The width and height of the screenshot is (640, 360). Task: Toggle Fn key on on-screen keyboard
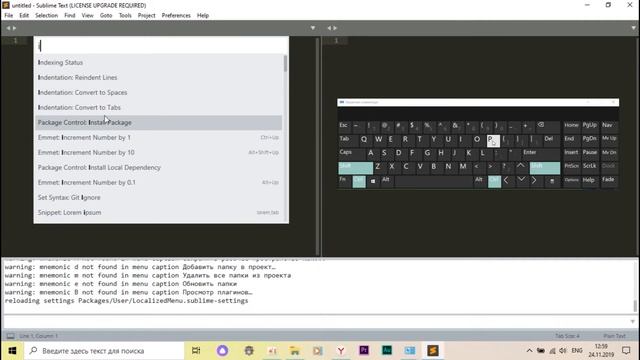tap(344, 181)
